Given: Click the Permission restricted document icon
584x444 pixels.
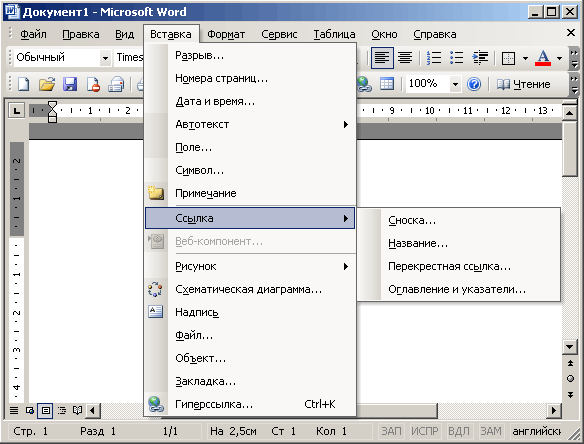Looking at the screenshot, I should pyautogui.click(x=93, y=84).
